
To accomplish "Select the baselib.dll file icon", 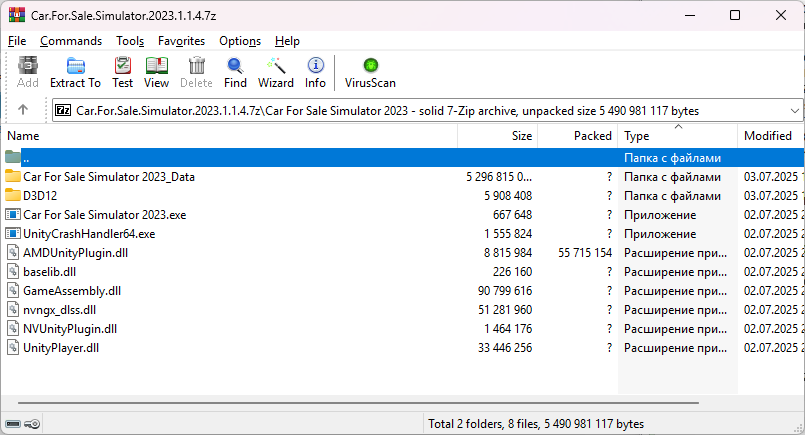I will pyautogui.click(x=13, y=271).
